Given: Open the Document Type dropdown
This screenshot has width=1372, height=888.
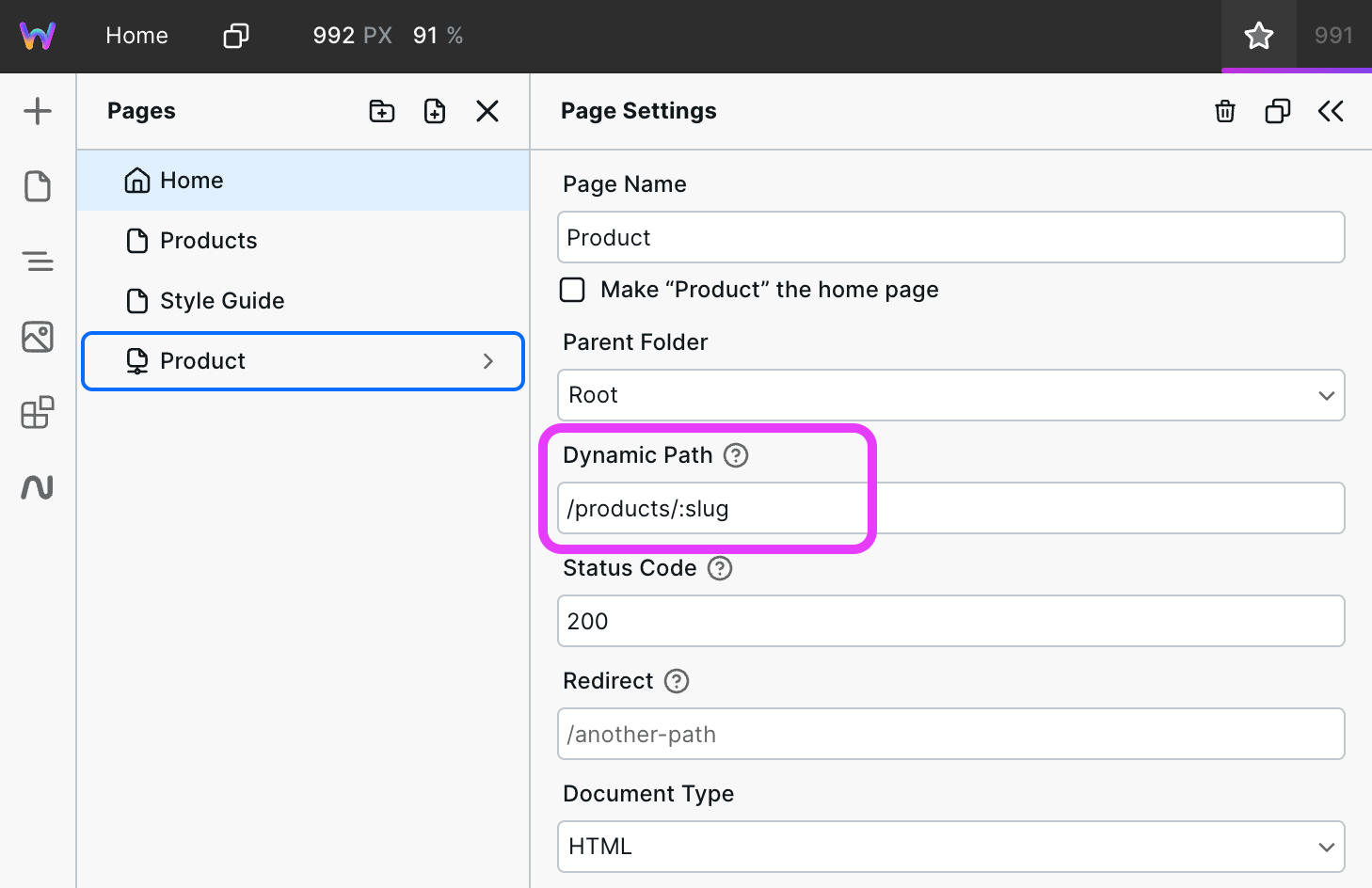Looking at the screenshot, I should (x=950, y=847).
